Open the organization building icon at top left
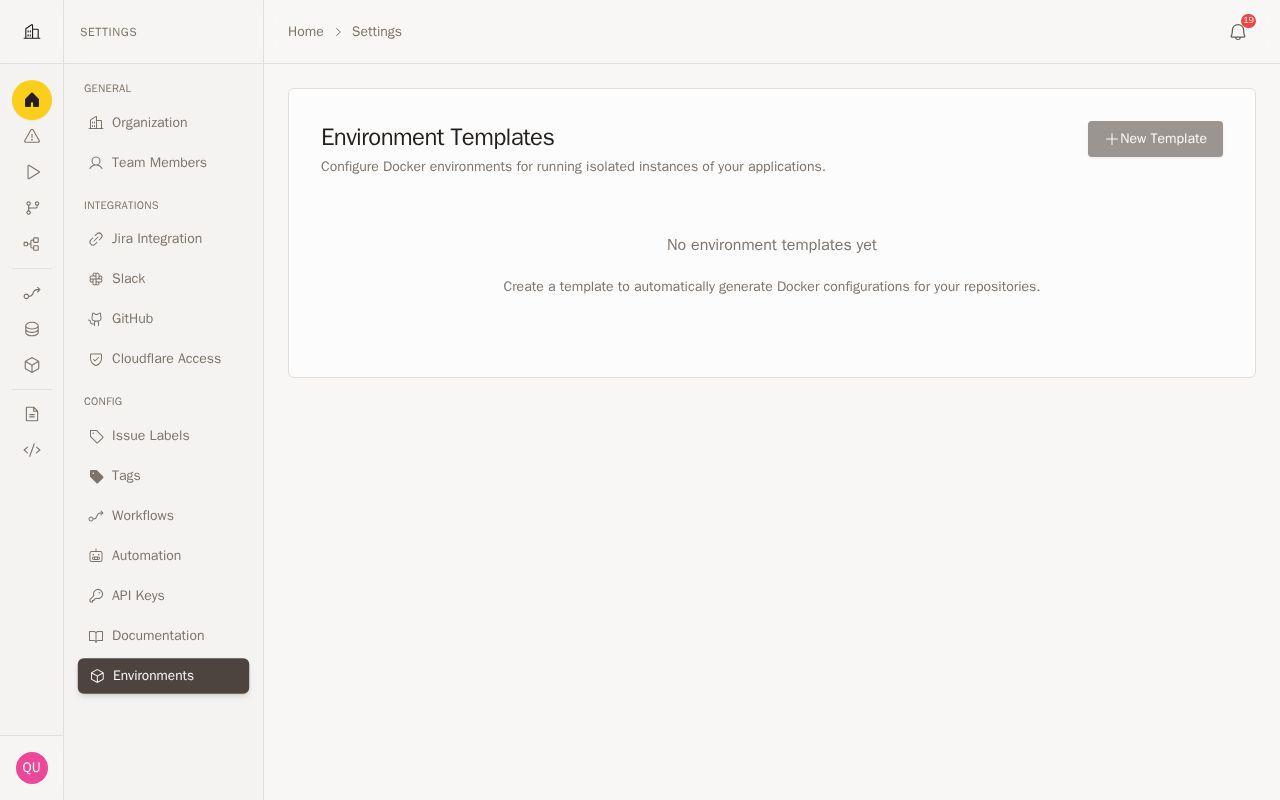The image size is (1280, 800). pyautogui.click(x=32, y=32)
